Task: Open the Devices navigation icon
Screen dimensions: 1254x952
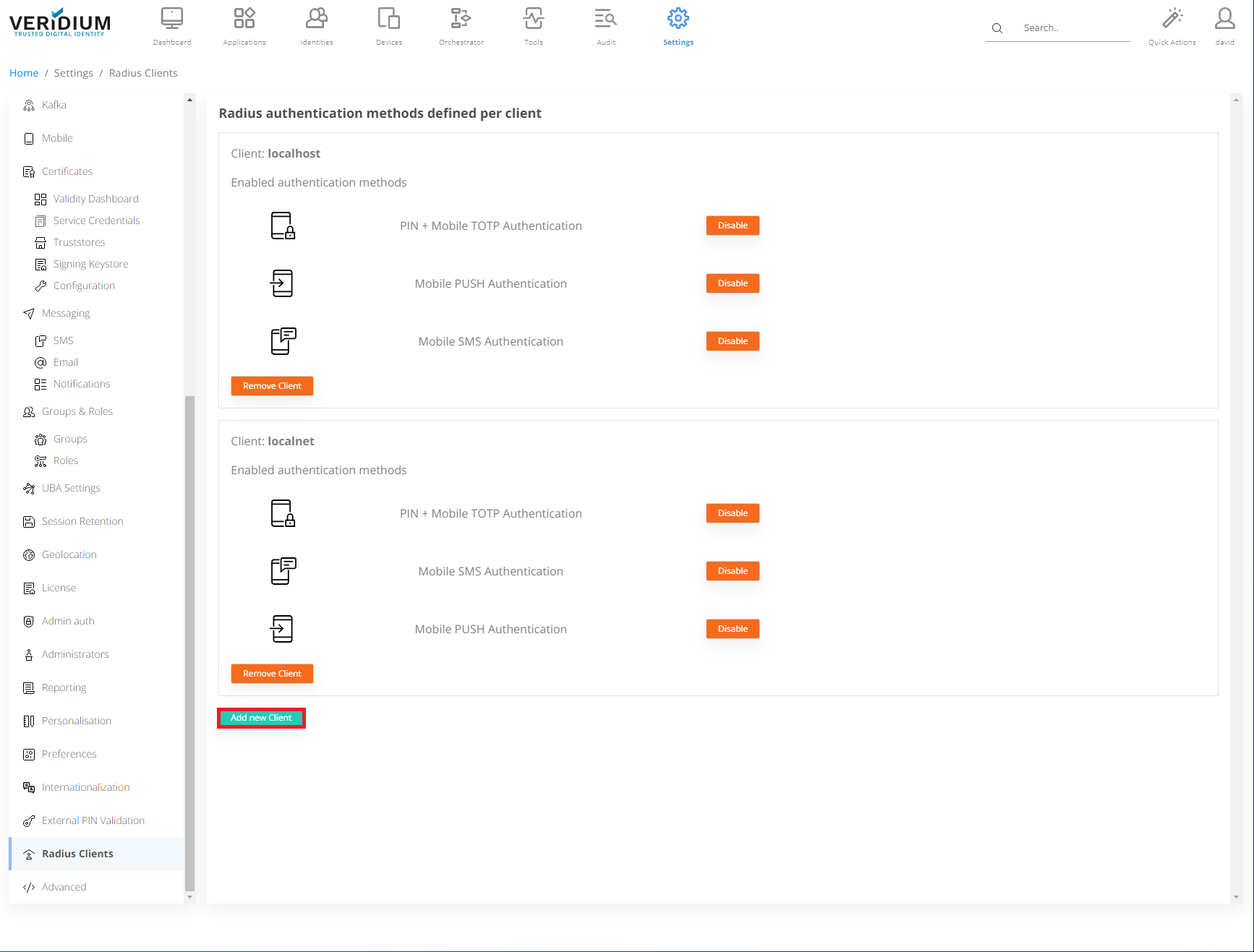Action: [389, 19]
